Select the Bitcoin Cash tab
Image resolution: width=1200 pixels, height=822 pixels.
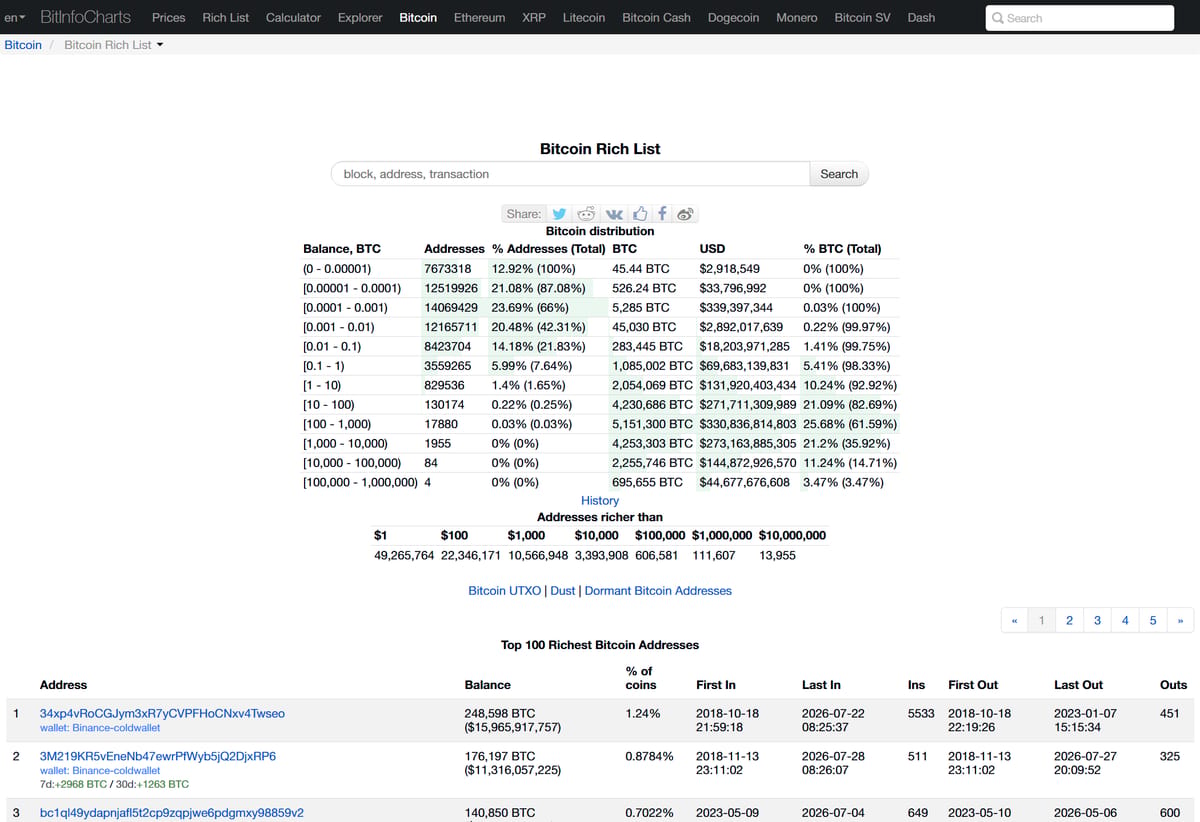656,18
